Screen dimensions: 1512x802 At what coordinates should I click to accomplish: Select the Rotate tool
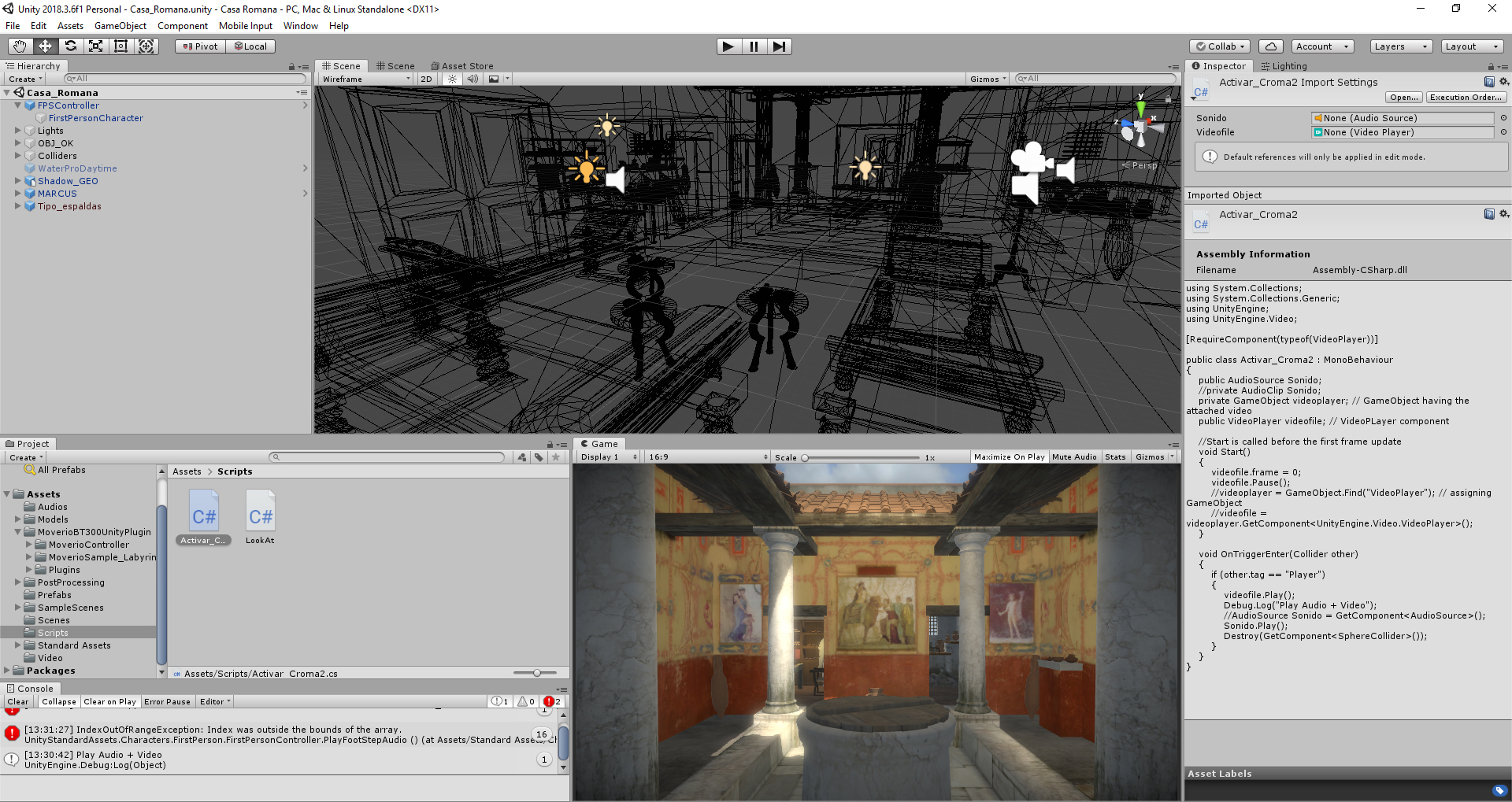tap(70, 46)
